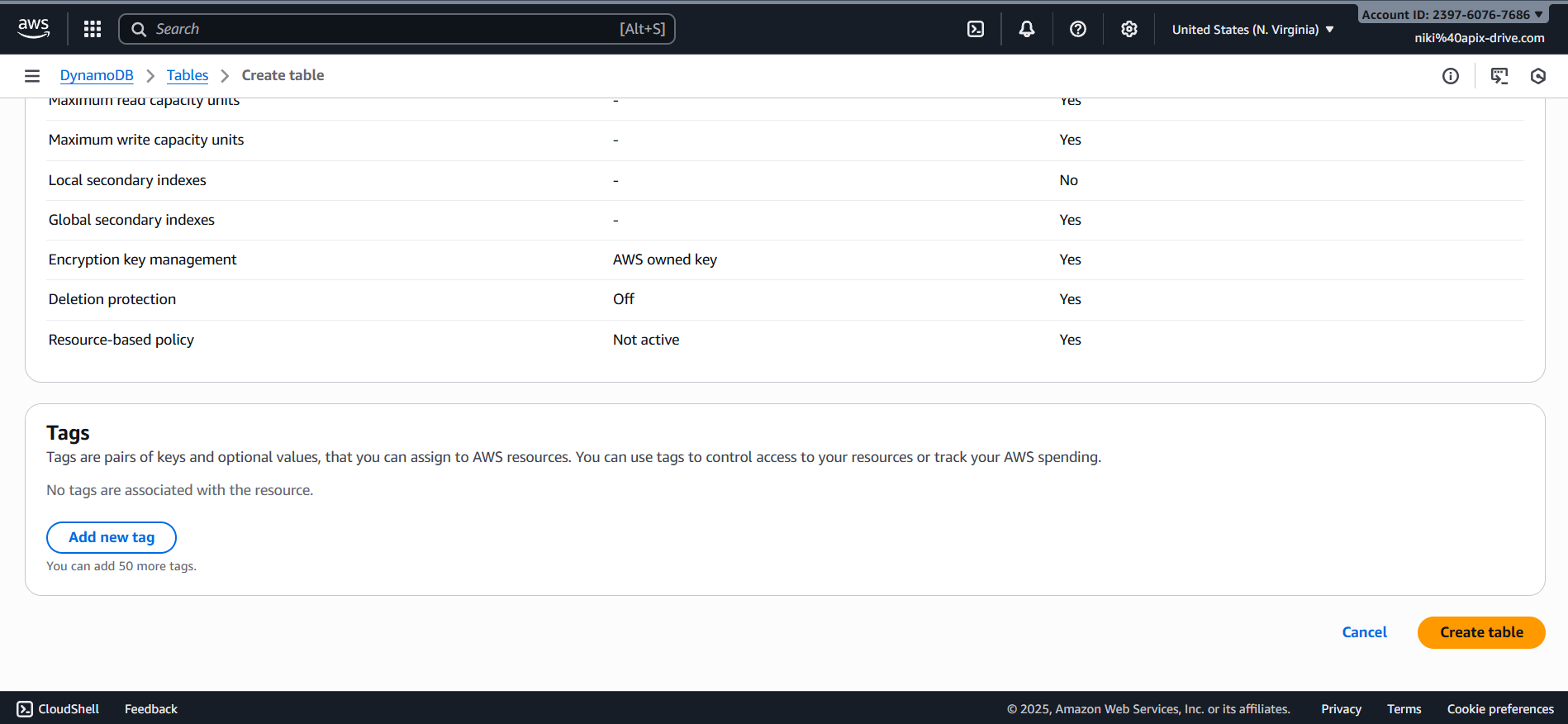
Task: Launch CloudShell from the top bar icon
Action: (x=976, y=29)
